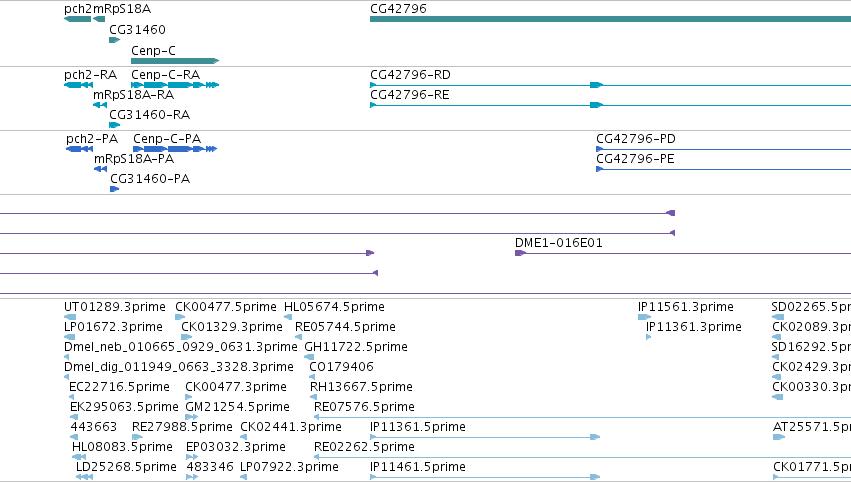Click the pch2-RA transcript glyph
Image resolution: width=851 pixels, height=482 pixels.
point(78,85)
